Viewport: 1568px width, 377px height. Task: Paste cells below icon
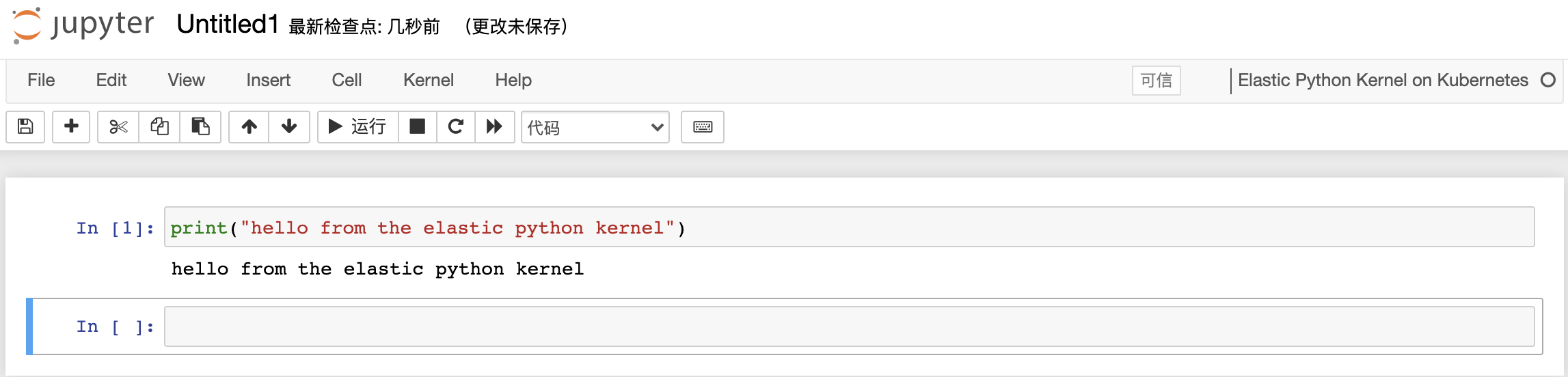pyautogui.click(x=200, y=126)
